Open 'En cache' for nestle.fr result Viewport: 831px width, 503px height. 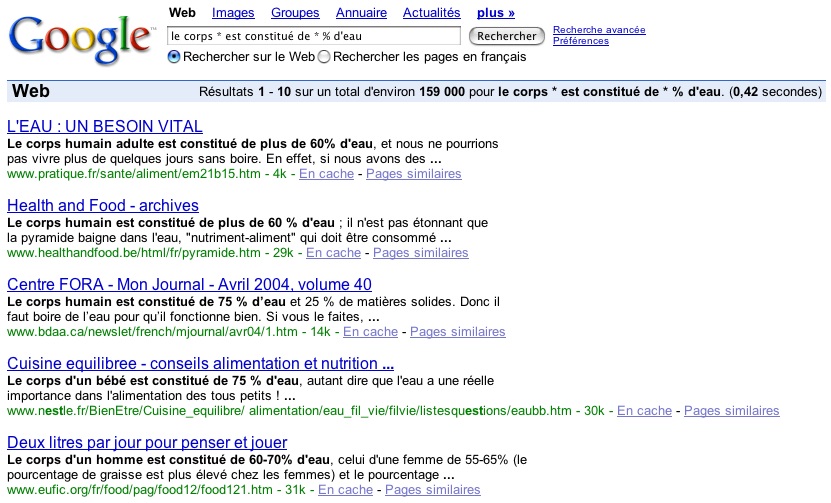point(644,411)
